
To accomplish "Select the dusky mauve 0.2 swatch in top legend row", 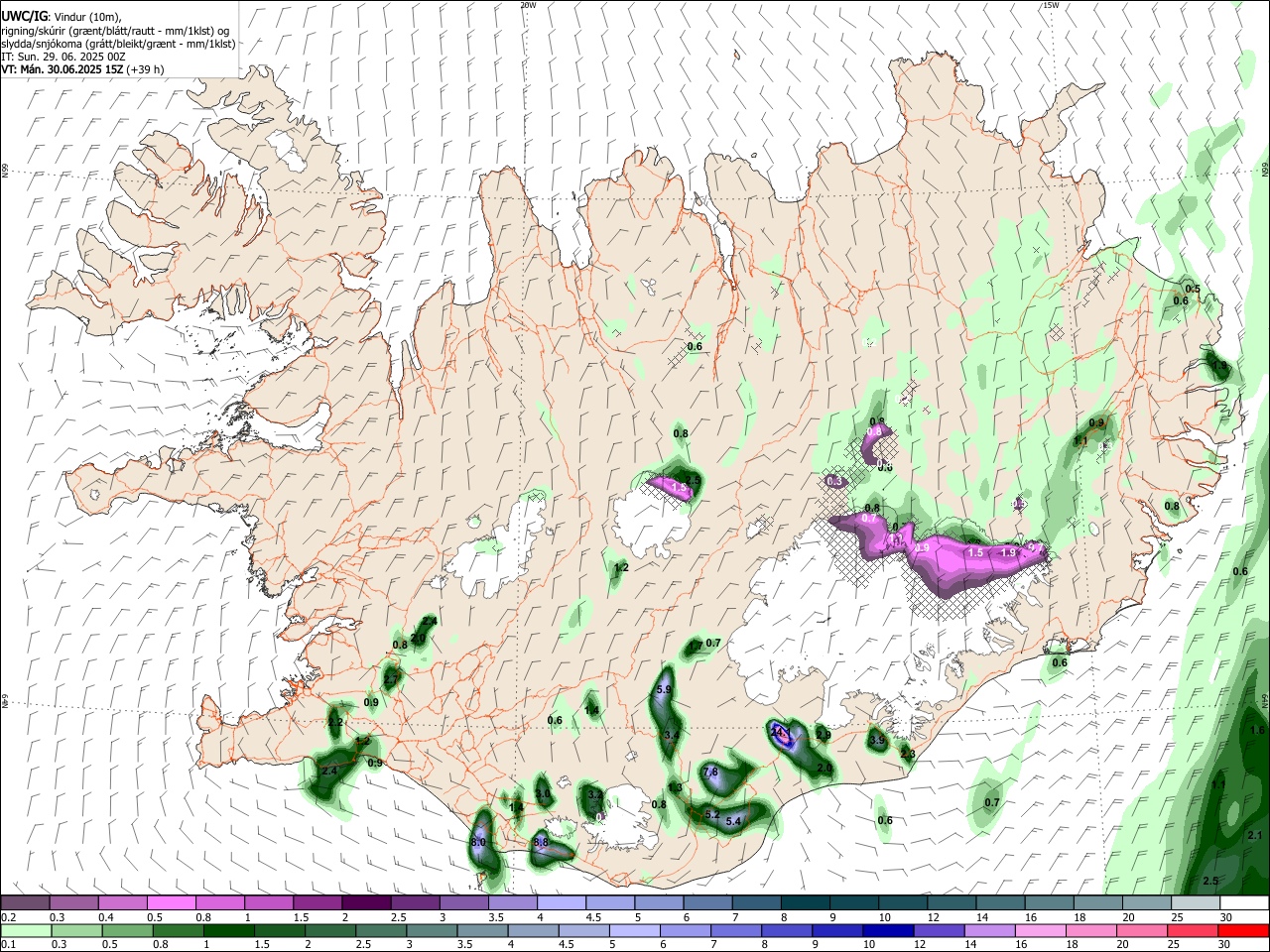I will [25, 903].
